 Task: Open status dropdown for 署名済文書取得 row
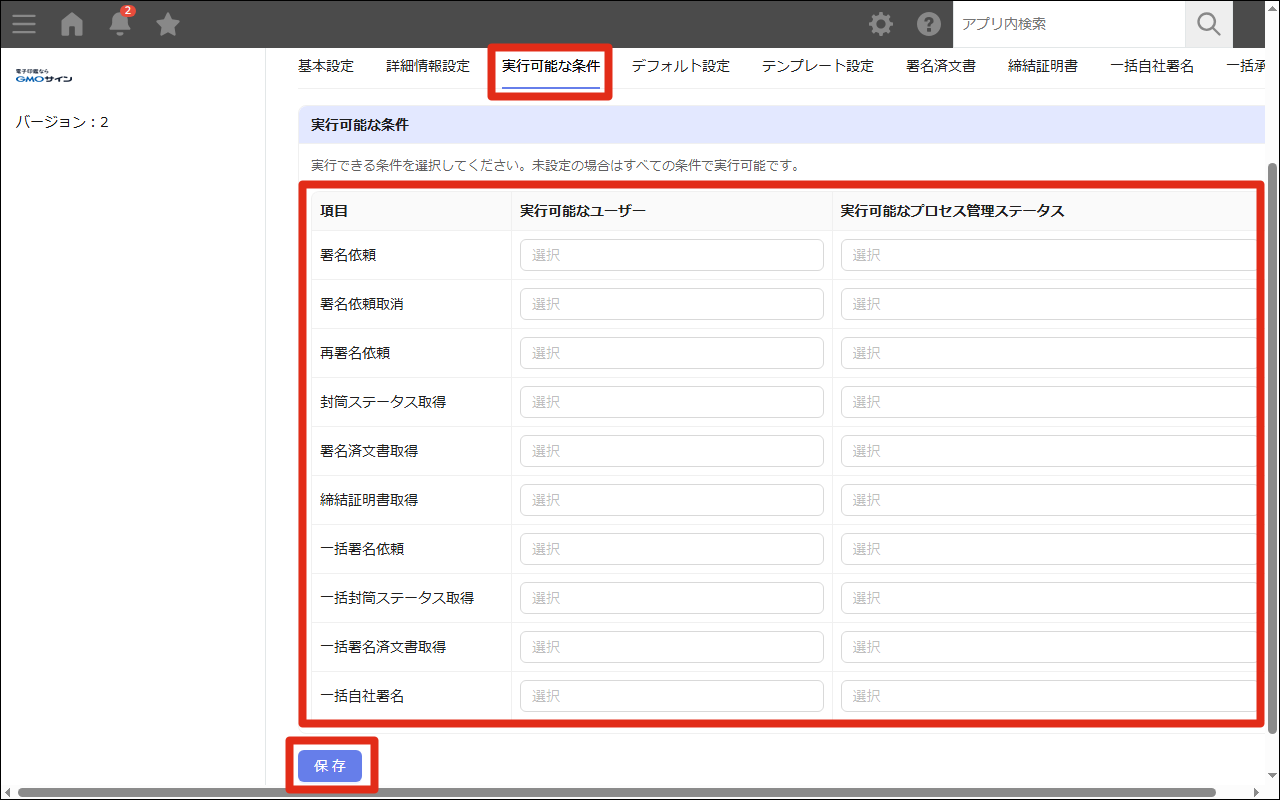[1048, 451]
